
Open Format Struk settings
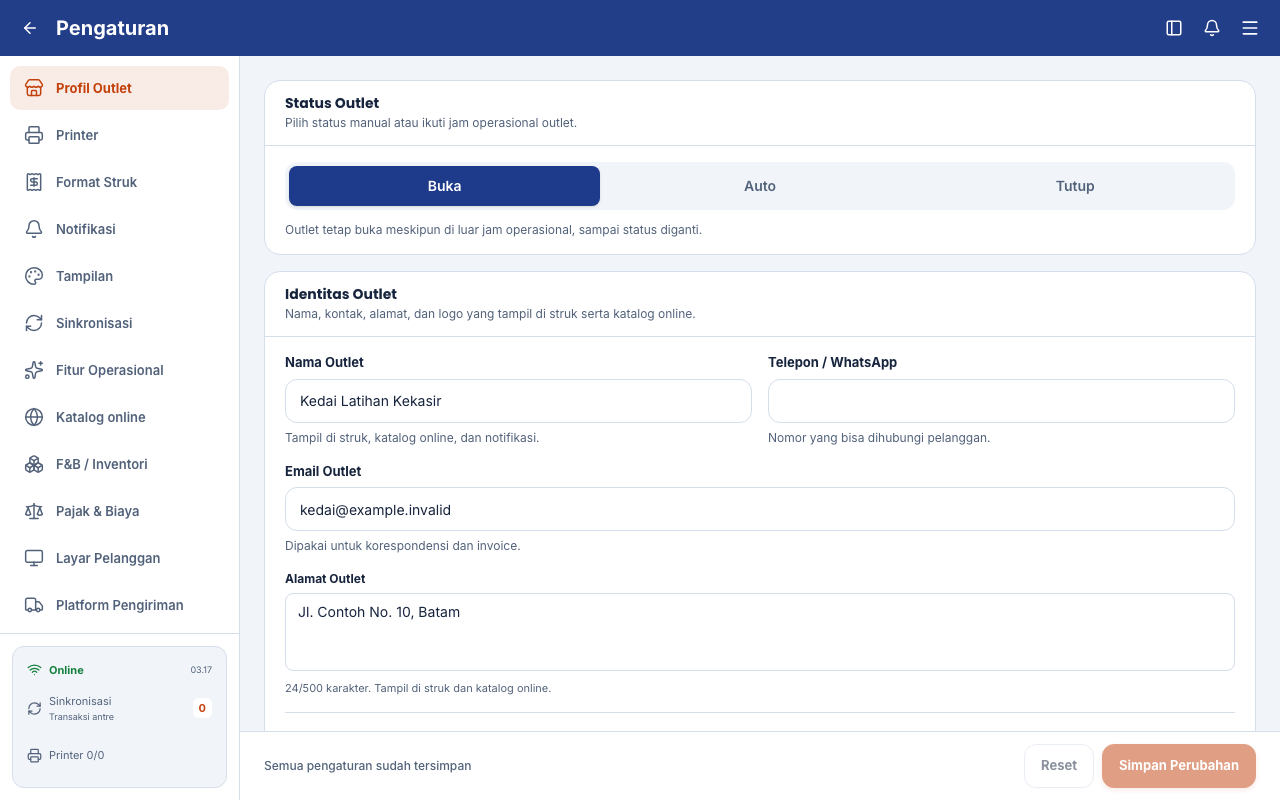pyautogui.click(x=119, y=182)
